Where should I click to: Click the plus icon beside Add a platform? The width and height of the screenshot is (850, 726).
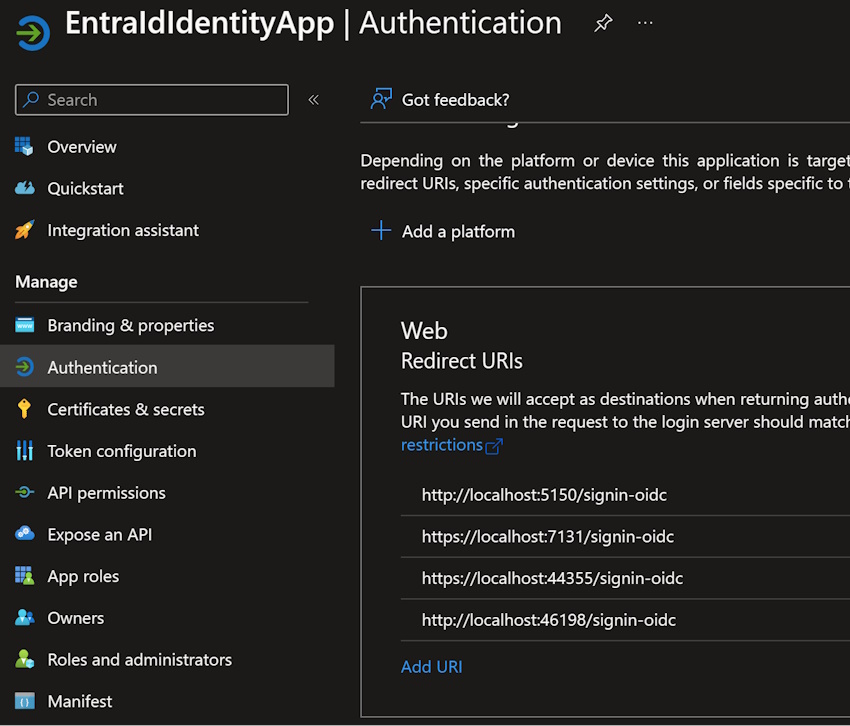coord(381,230)
